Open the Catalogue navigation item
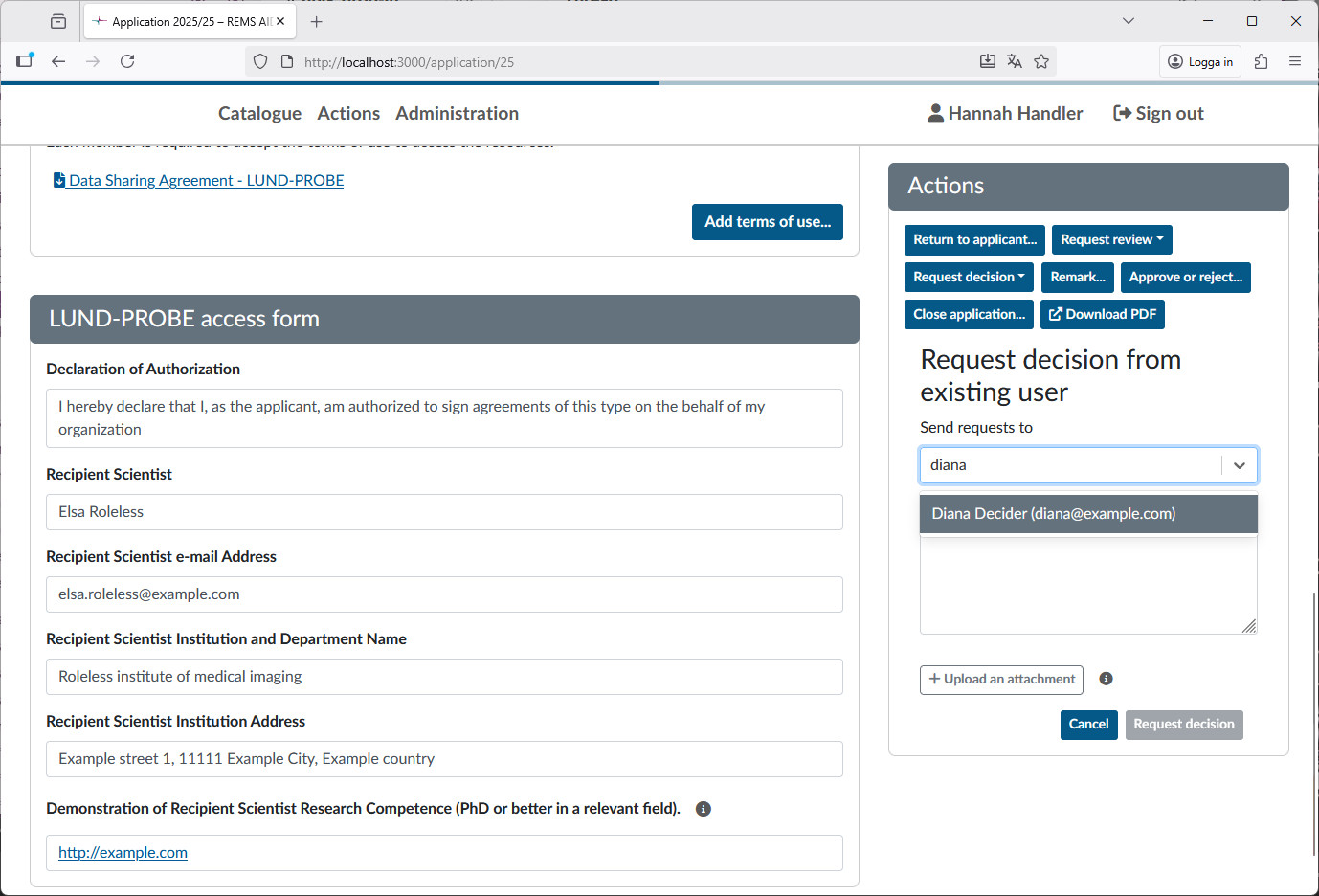The height and width of the screenshot is (896, 1319). click(x=259, y=113)
